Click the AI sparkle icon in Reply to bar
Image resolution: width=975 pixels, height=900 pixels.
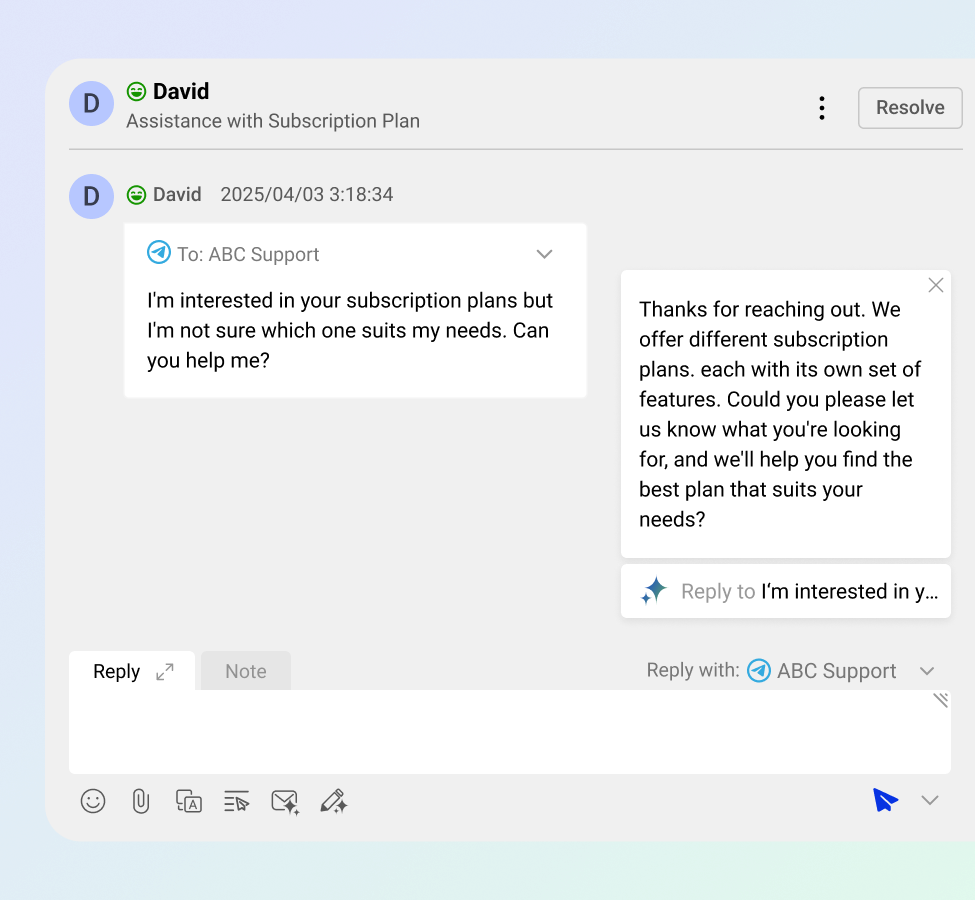pos(654,591)
